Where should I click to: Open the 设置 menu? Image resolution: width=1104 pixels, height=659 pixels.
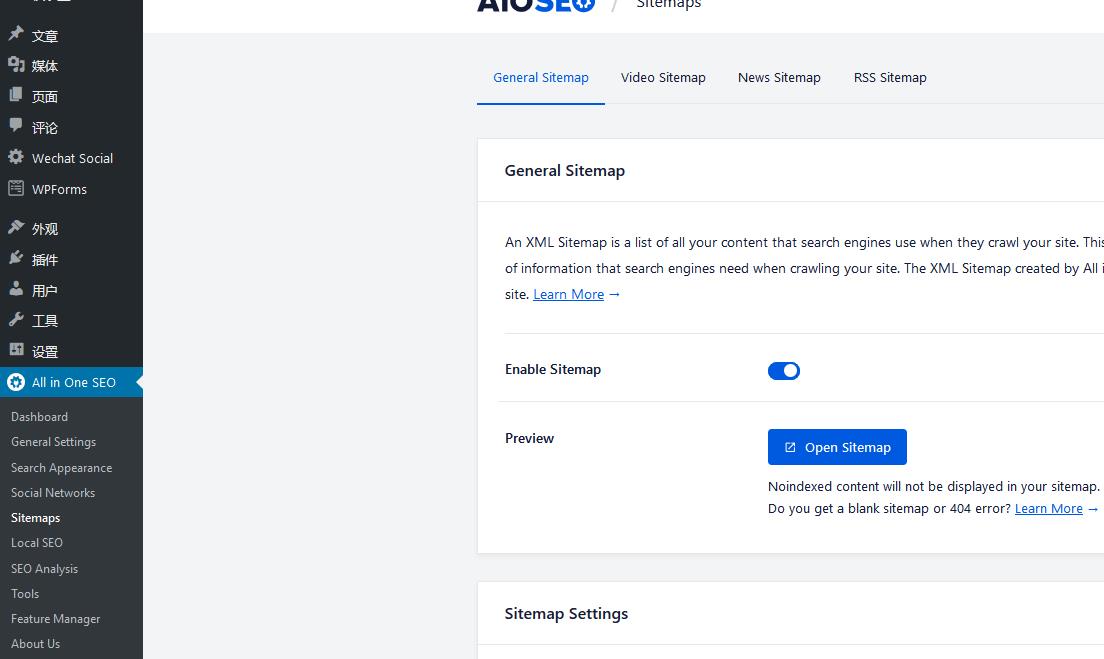tap(71, 351)
